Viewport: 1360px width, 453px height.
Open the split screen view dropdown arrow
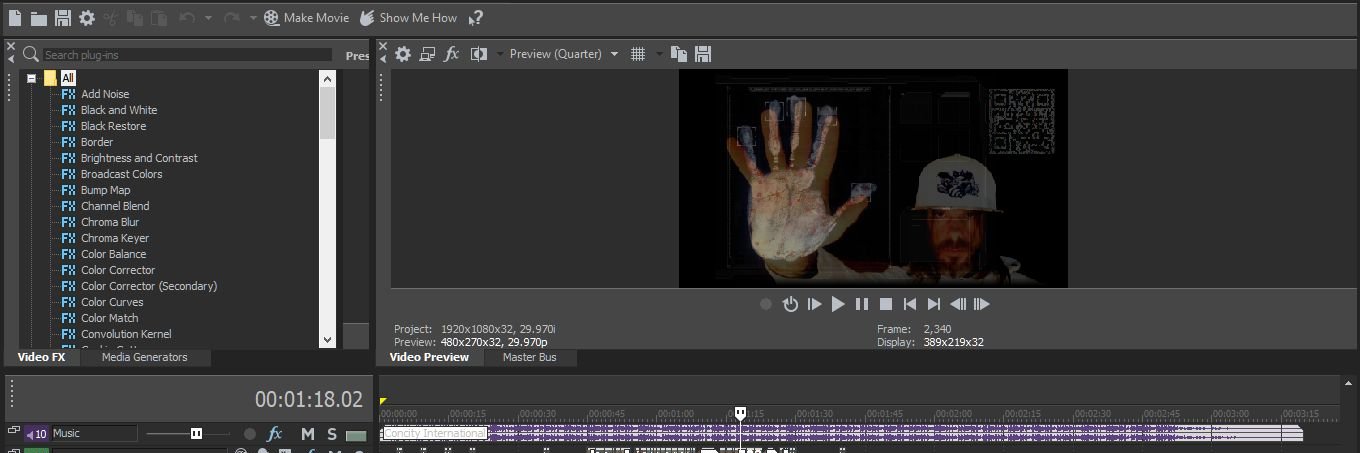pyautogui.click(x=499, y=54)
